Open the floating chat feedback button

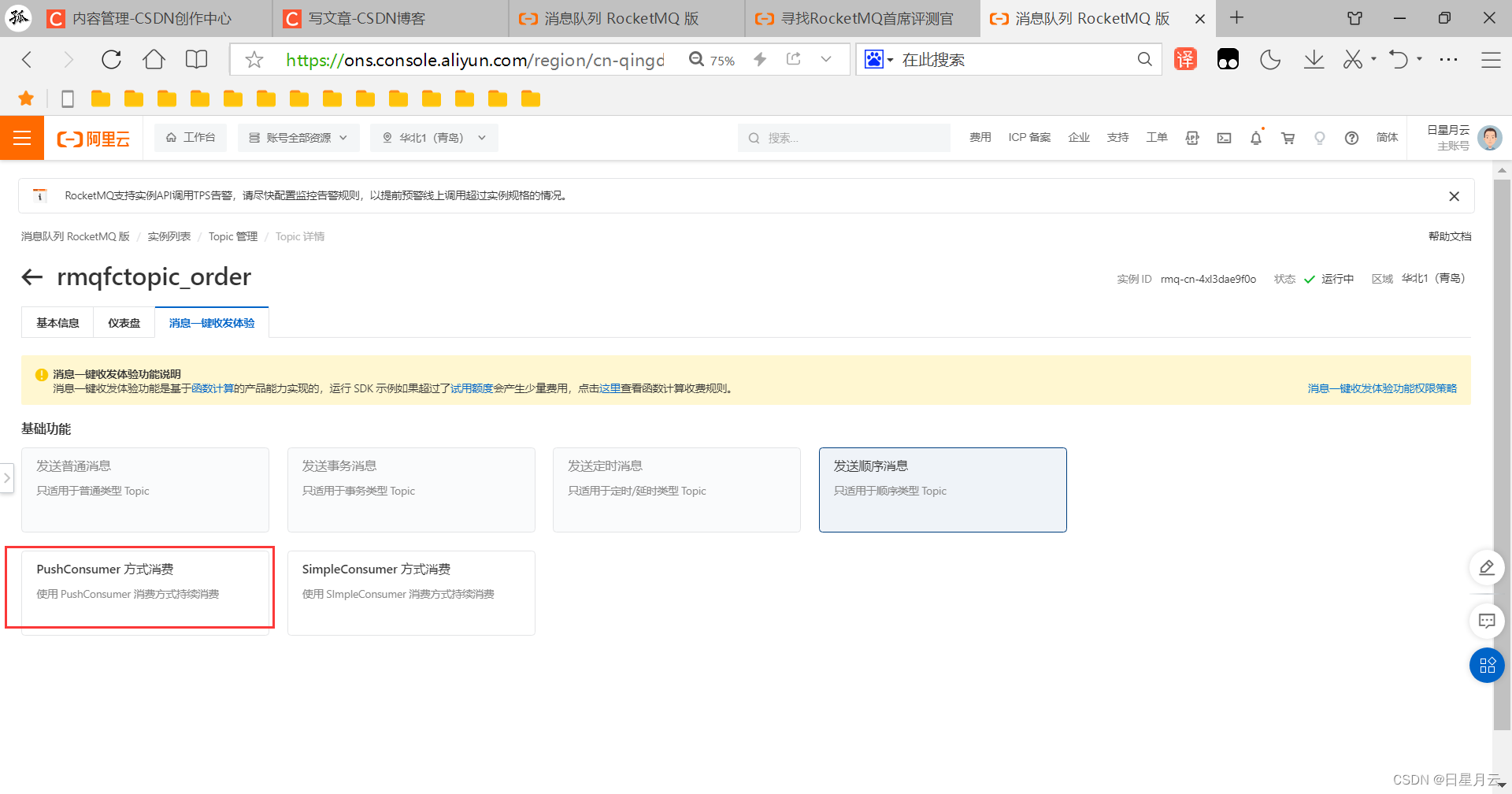(x=1487, y=621)
